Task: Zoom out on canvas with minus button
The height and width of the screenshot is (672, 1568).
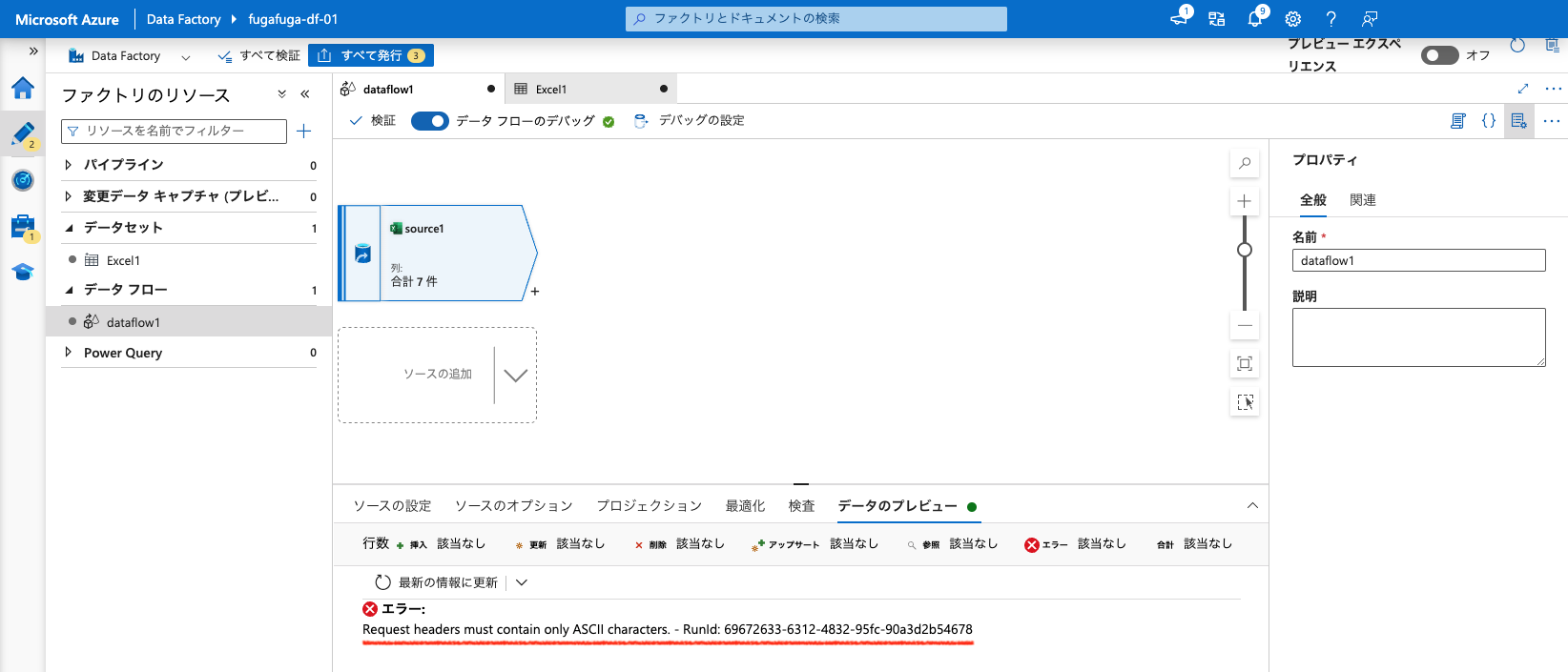Action: pos(1245,326)
